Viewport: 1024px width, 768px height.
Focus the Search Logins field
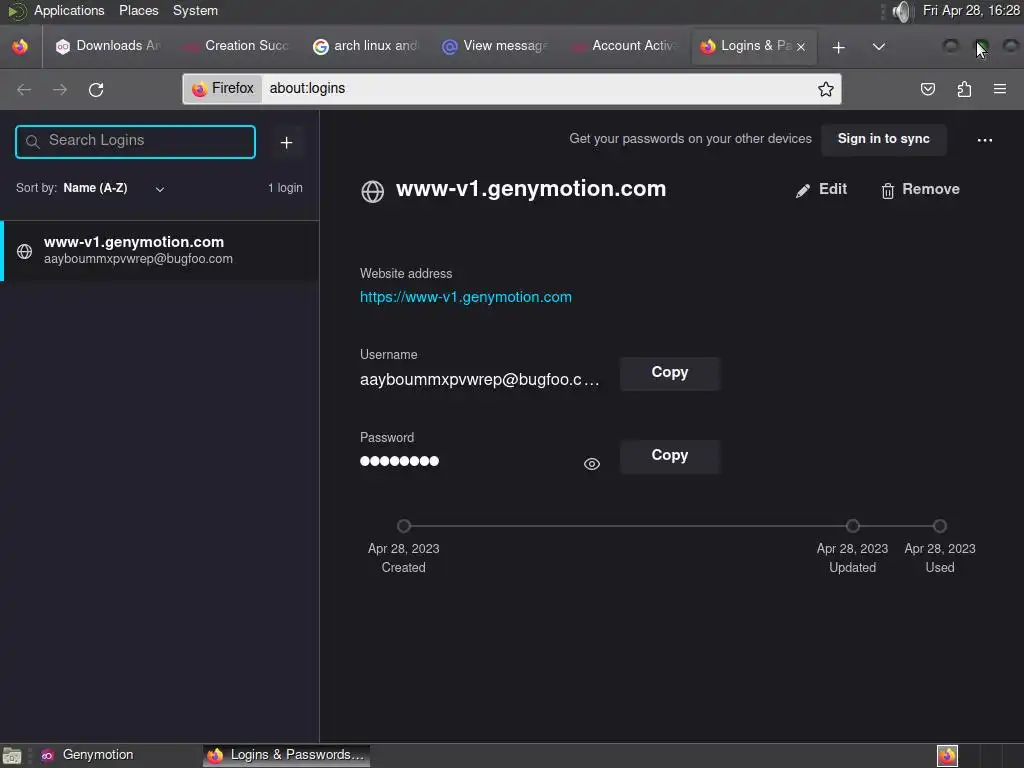[135, 142]
